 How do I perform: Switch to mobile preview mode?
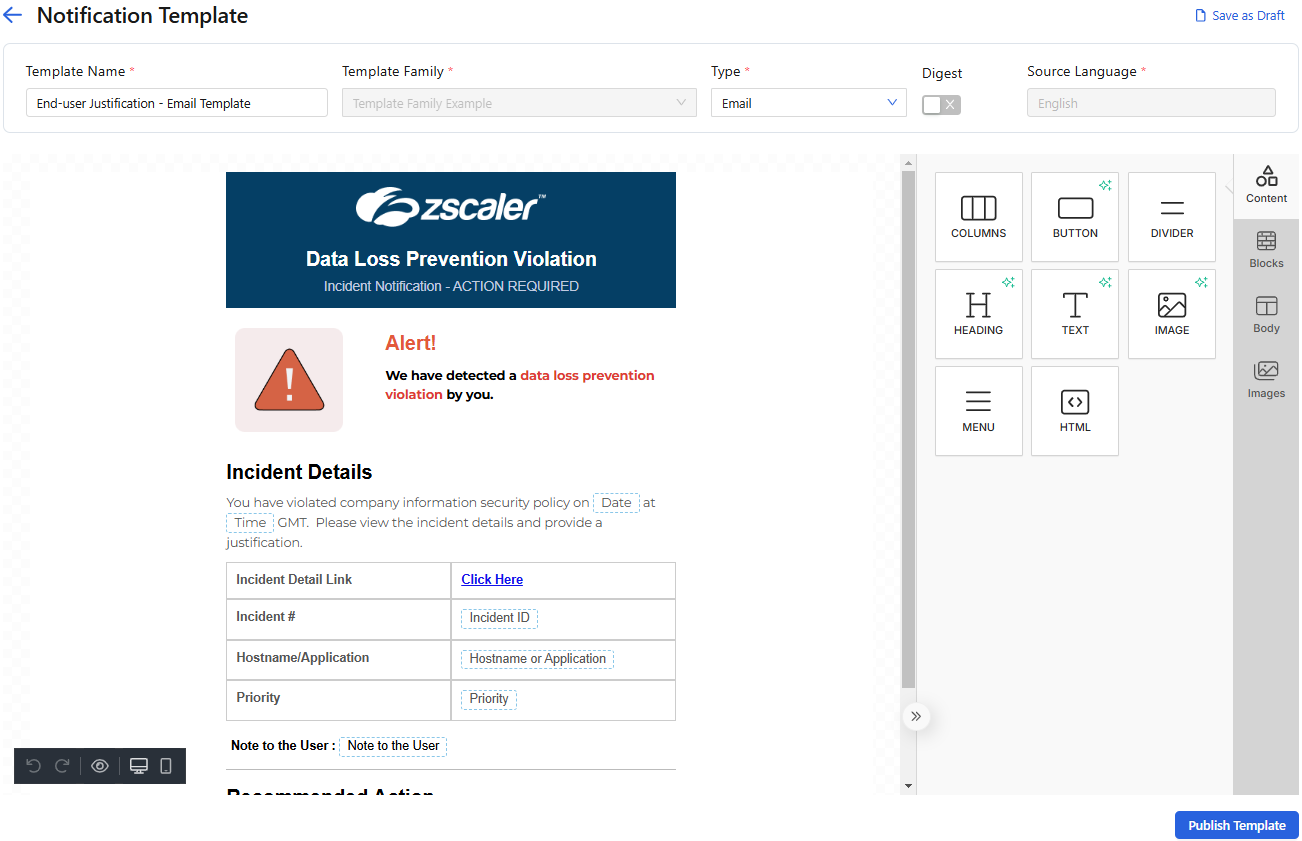click(x=165, y=765)
